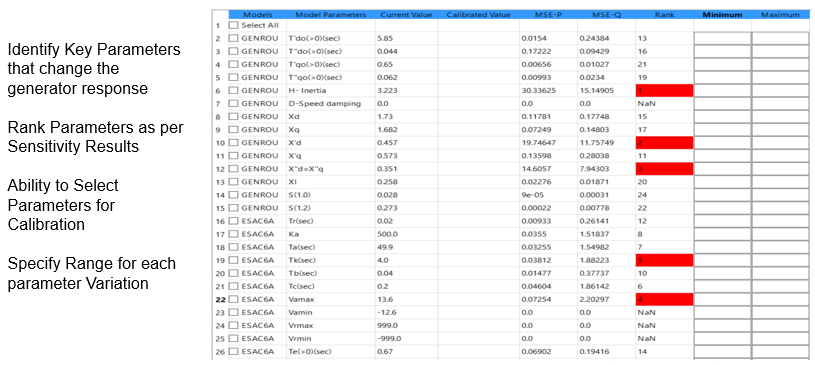The image size is (815, 365).
Task: Click Minimum field for X'd row
Action: (722, 142)
